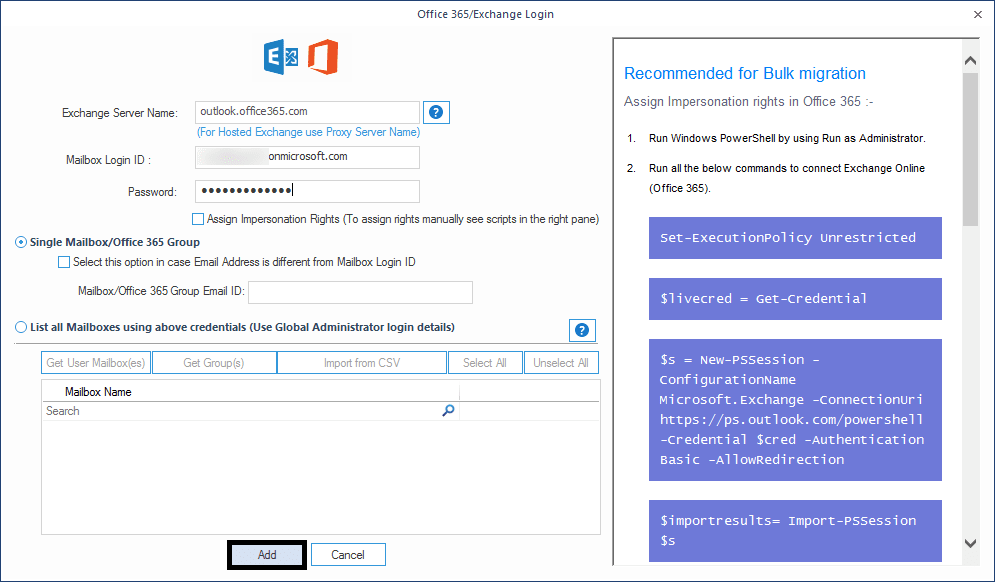
Task: Click the help pane scrollbar thumb
Action: (x=970, y=149)
